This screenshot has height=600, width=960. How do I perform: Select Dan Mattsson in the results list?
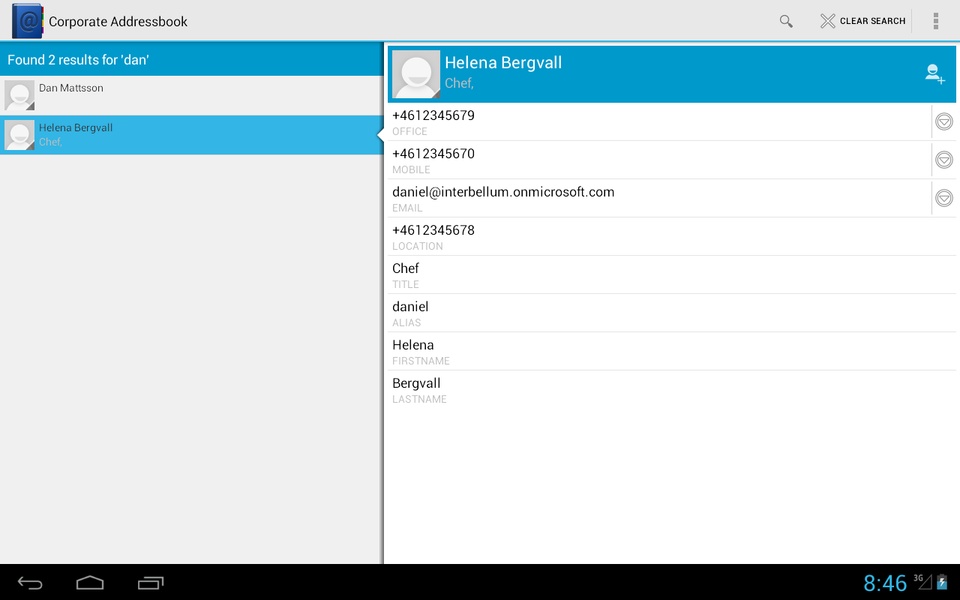(192, 96)
